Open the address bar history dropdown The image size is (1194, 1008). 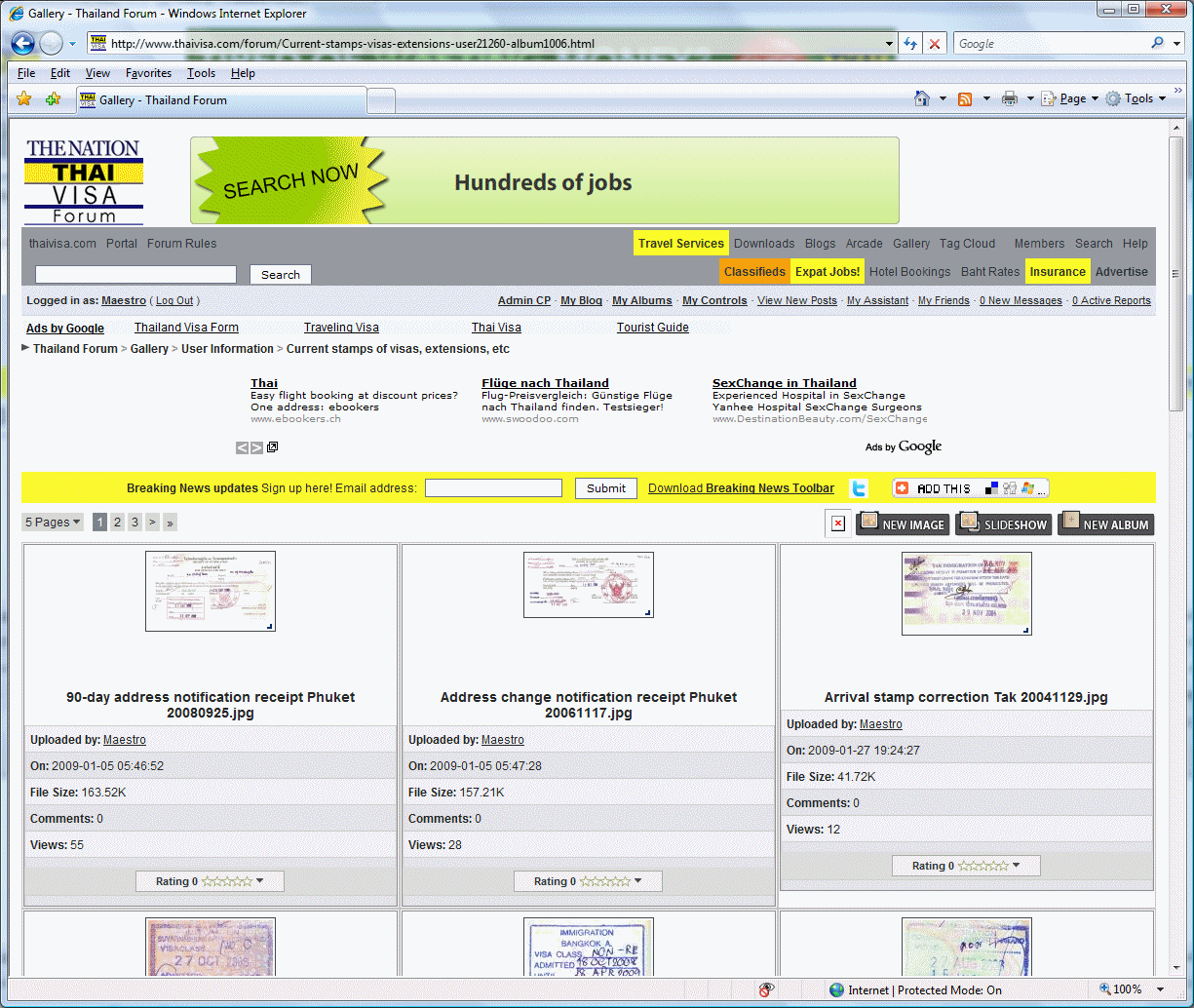[x=889, y=44]
